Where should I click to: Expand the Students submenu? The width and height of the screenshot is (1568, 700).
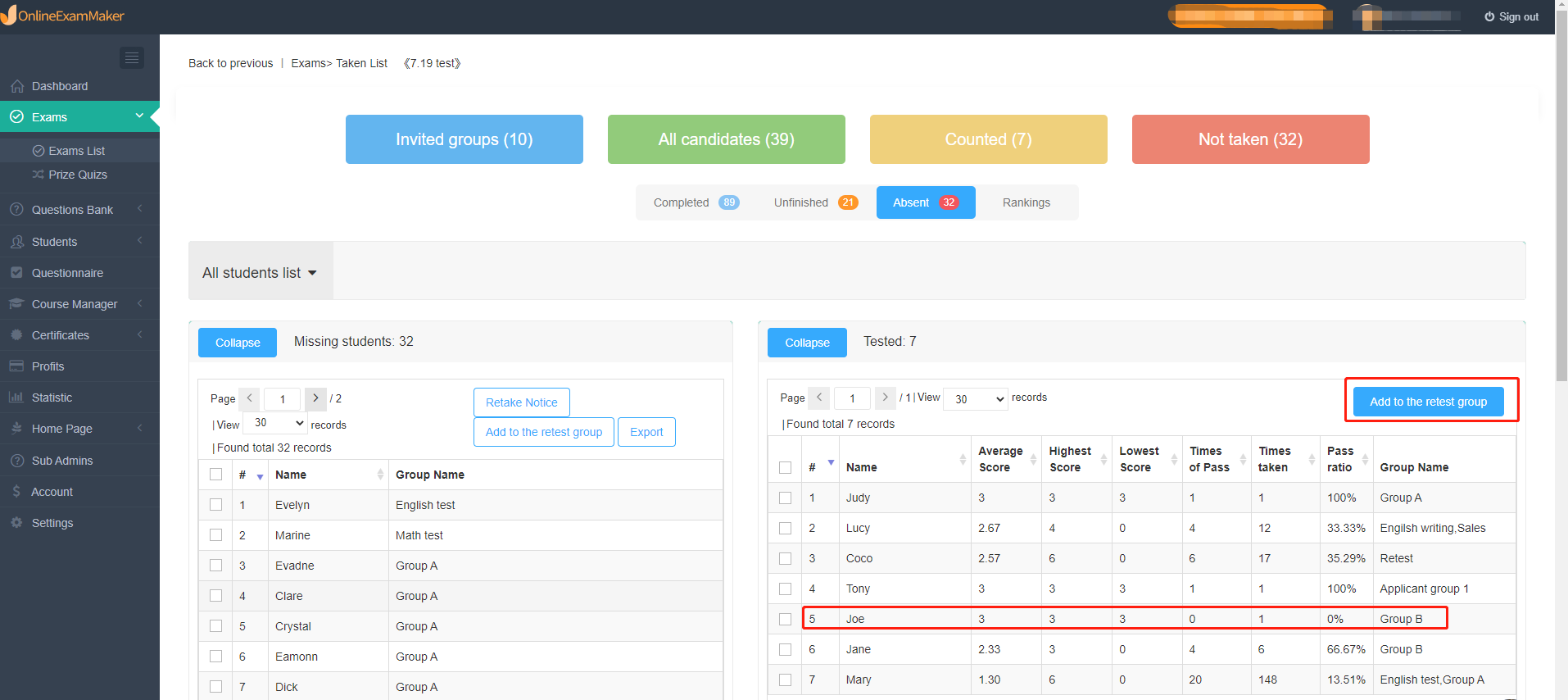point(140,241)
